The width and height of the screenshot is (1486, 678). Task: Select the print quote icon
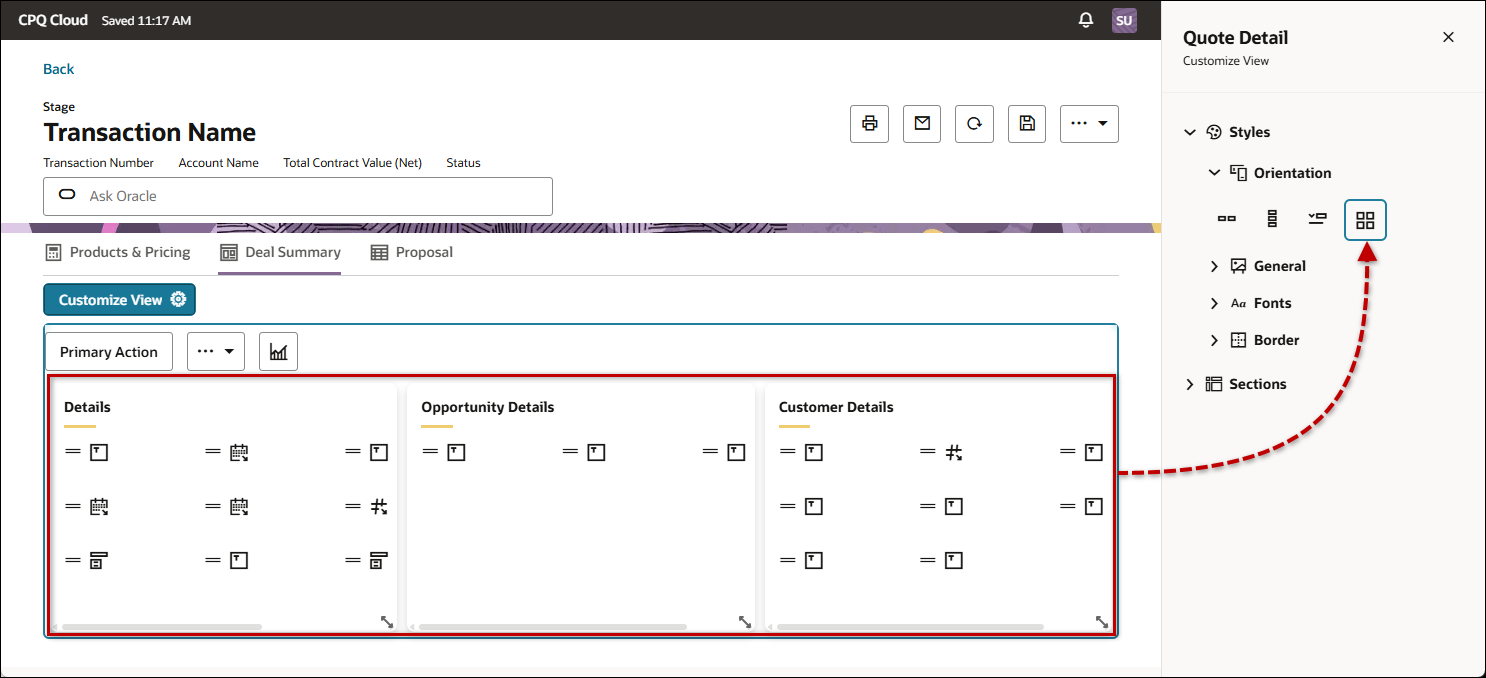[869, 123]
